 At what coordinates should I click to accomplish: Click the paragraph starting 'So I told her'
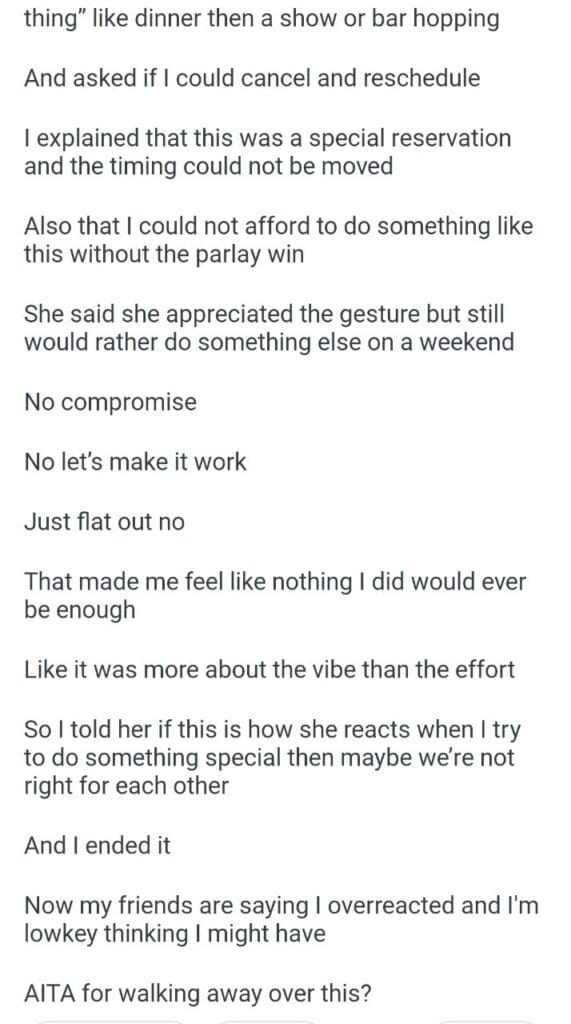tap(272, 757)
